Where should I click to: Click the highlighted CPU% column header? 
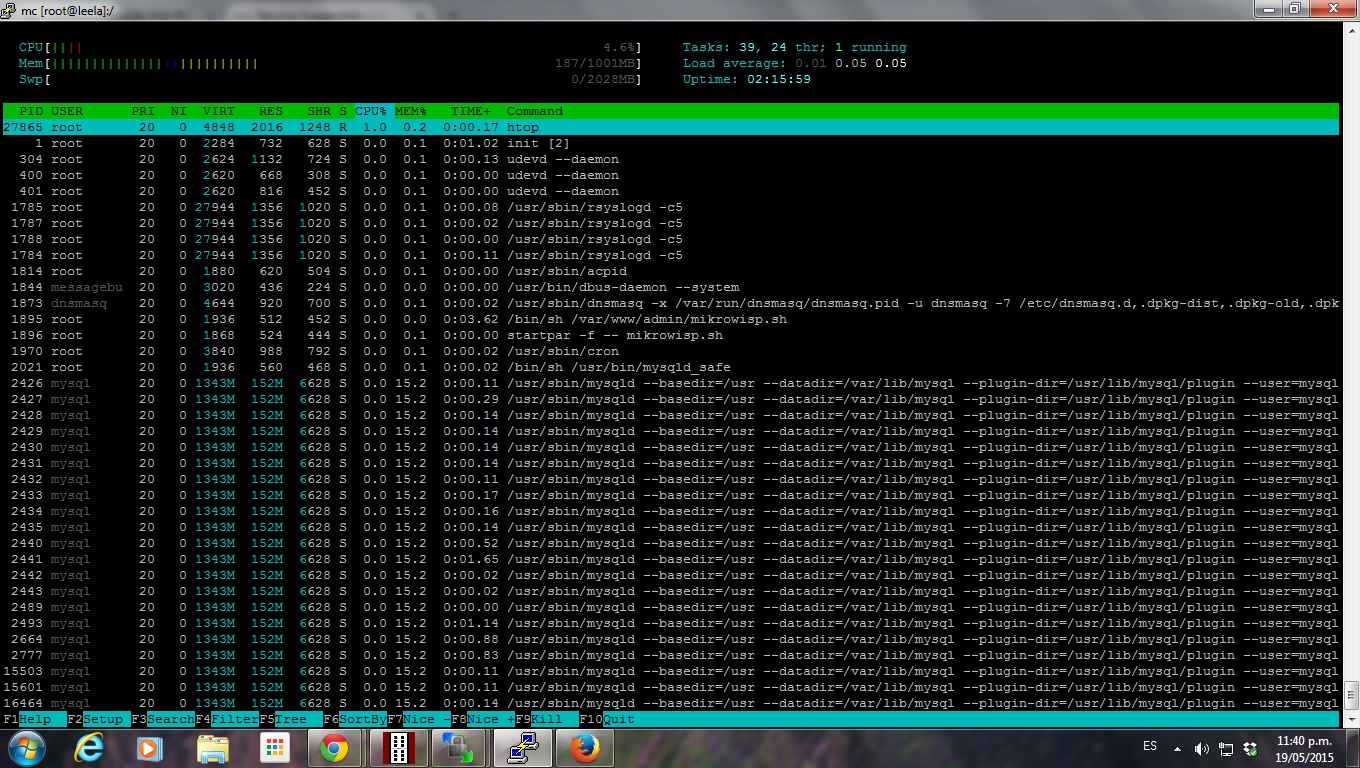[371, 111]
